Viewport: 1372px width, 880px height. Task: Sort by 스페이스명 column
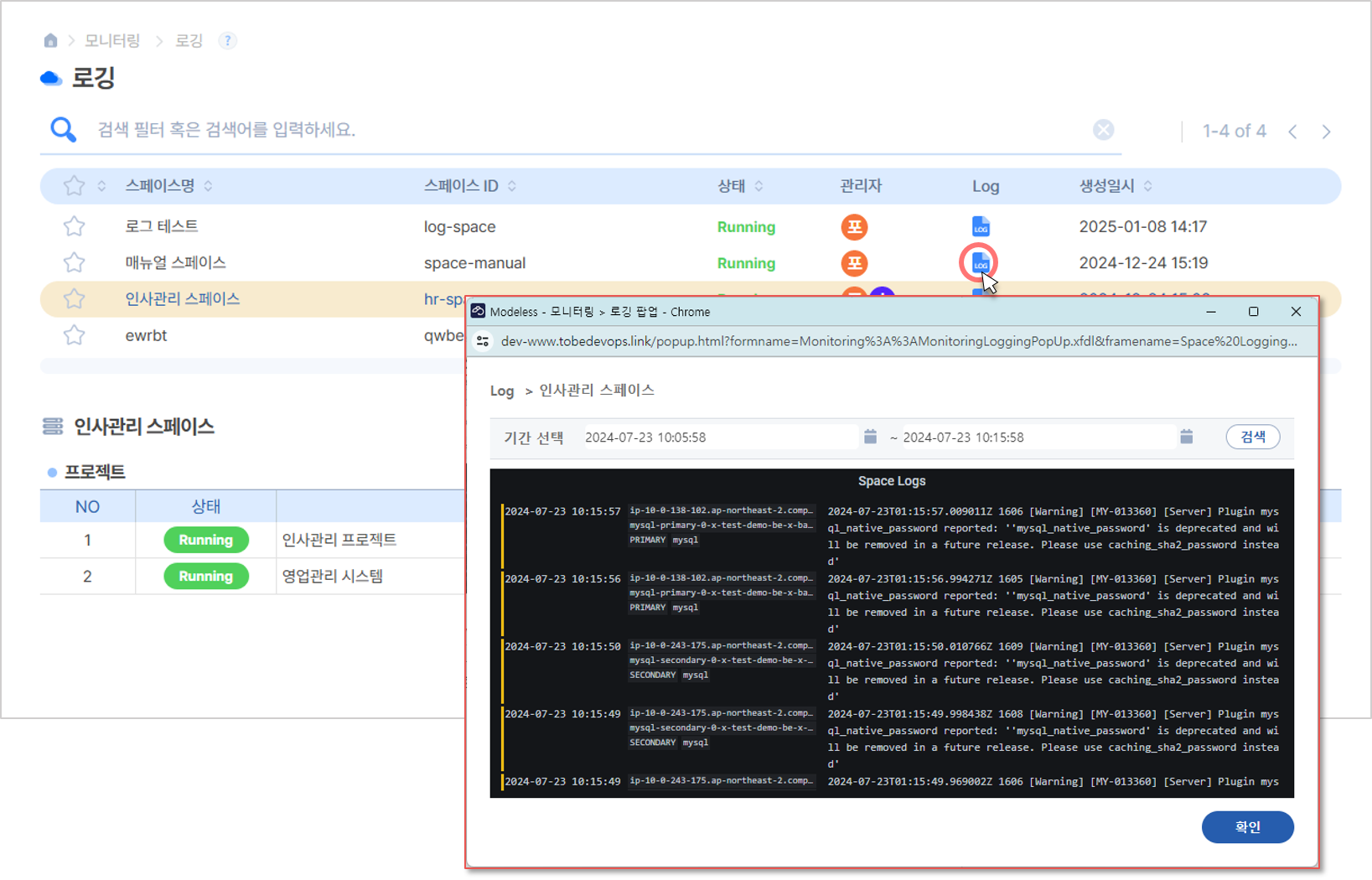click(208, 186)
